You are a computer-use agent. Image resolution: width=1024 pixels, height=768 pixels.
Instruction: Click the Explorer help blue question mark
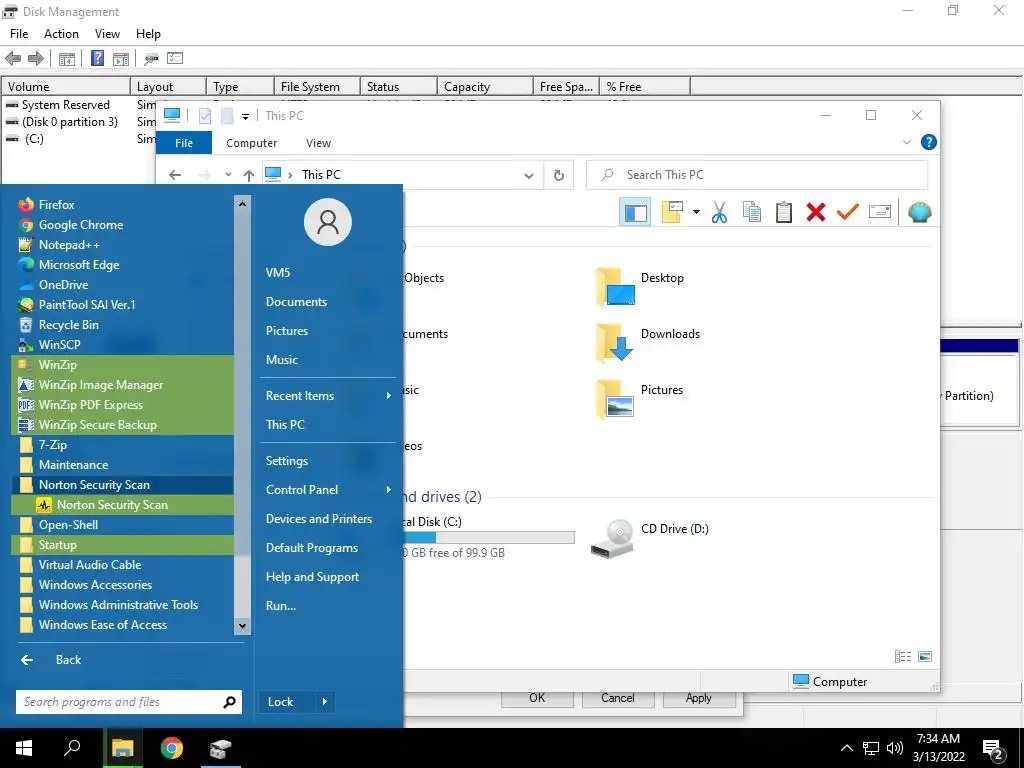pos(928,142)
